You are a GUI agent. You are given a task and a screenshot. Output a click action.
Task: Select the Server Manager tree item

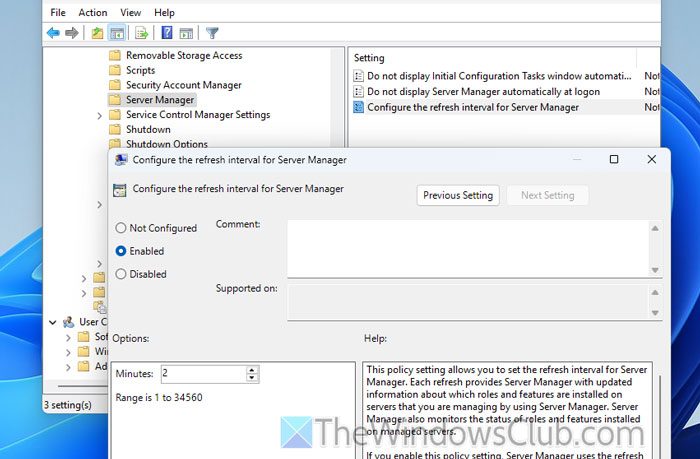(160, 100)
